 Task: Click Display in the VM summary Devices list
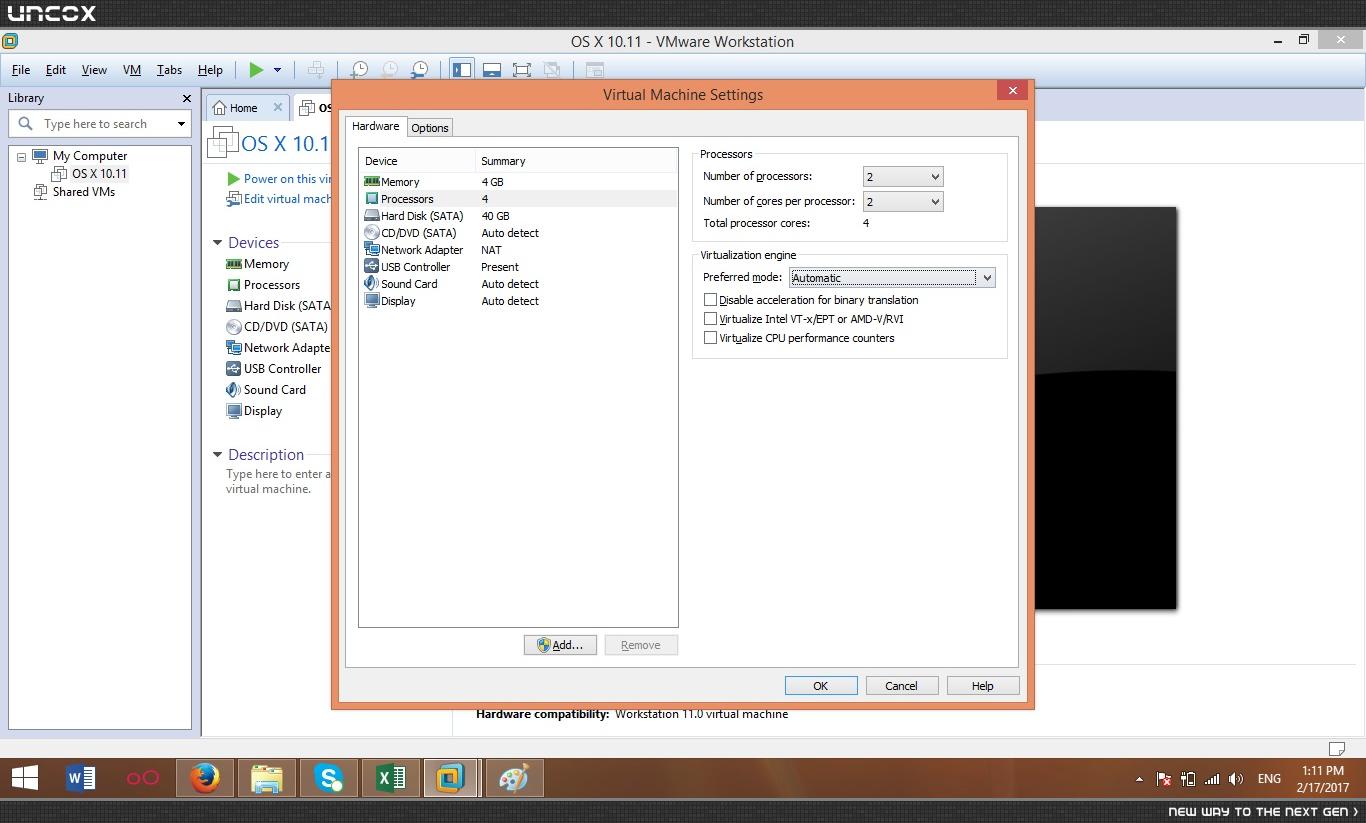263,411
